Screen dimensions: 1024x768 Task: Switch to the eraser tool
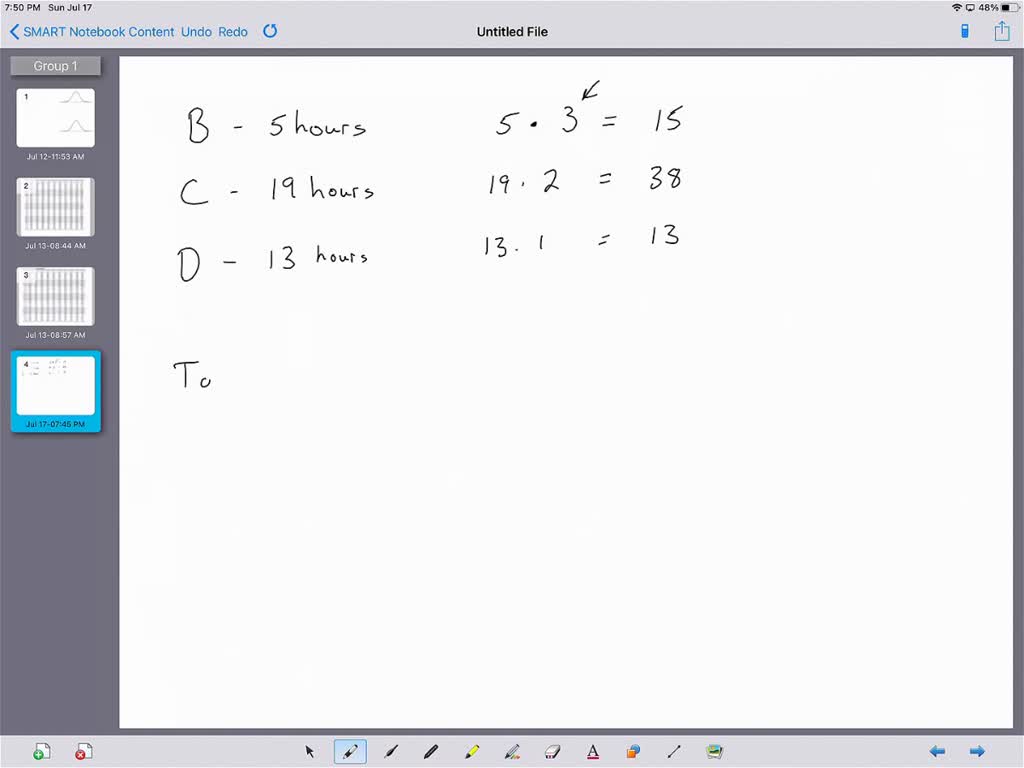click(x=551, y=751)
